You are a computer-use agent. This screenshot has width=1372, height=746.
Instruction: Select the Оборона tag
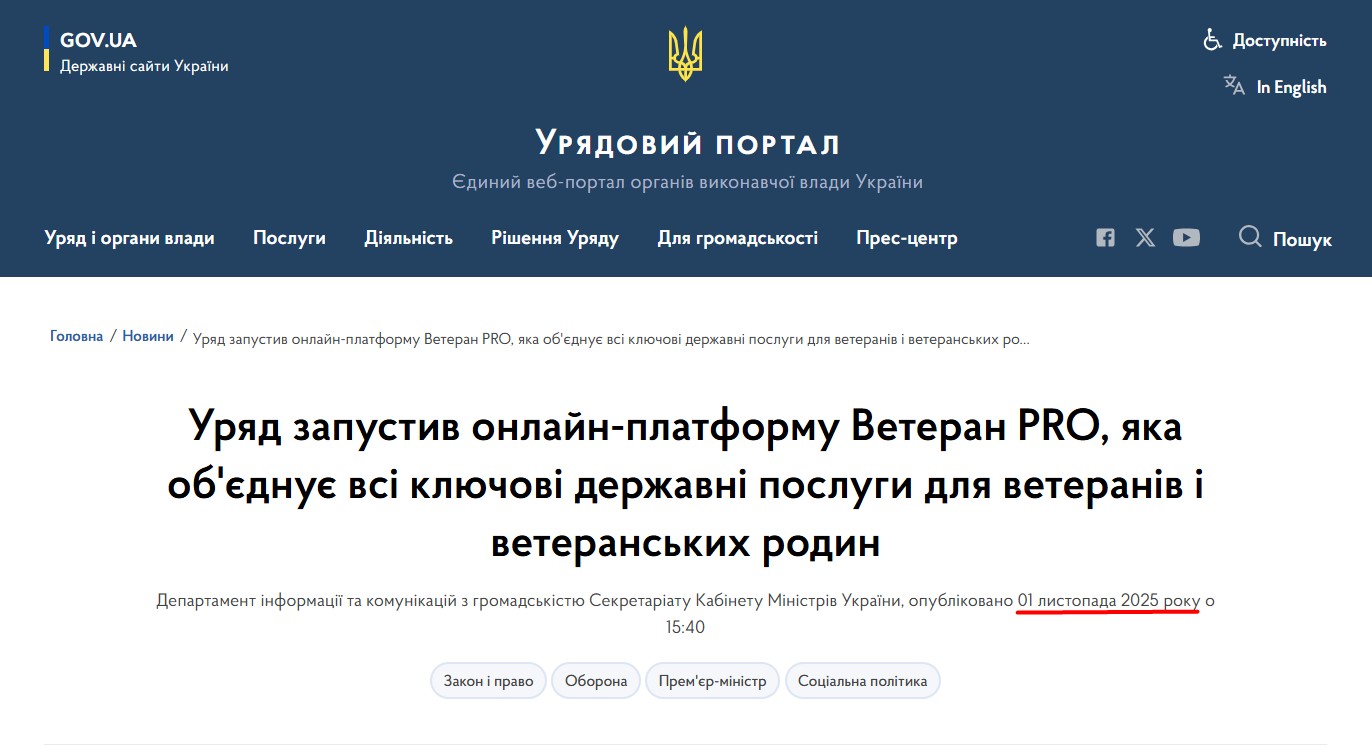point(596,680)
